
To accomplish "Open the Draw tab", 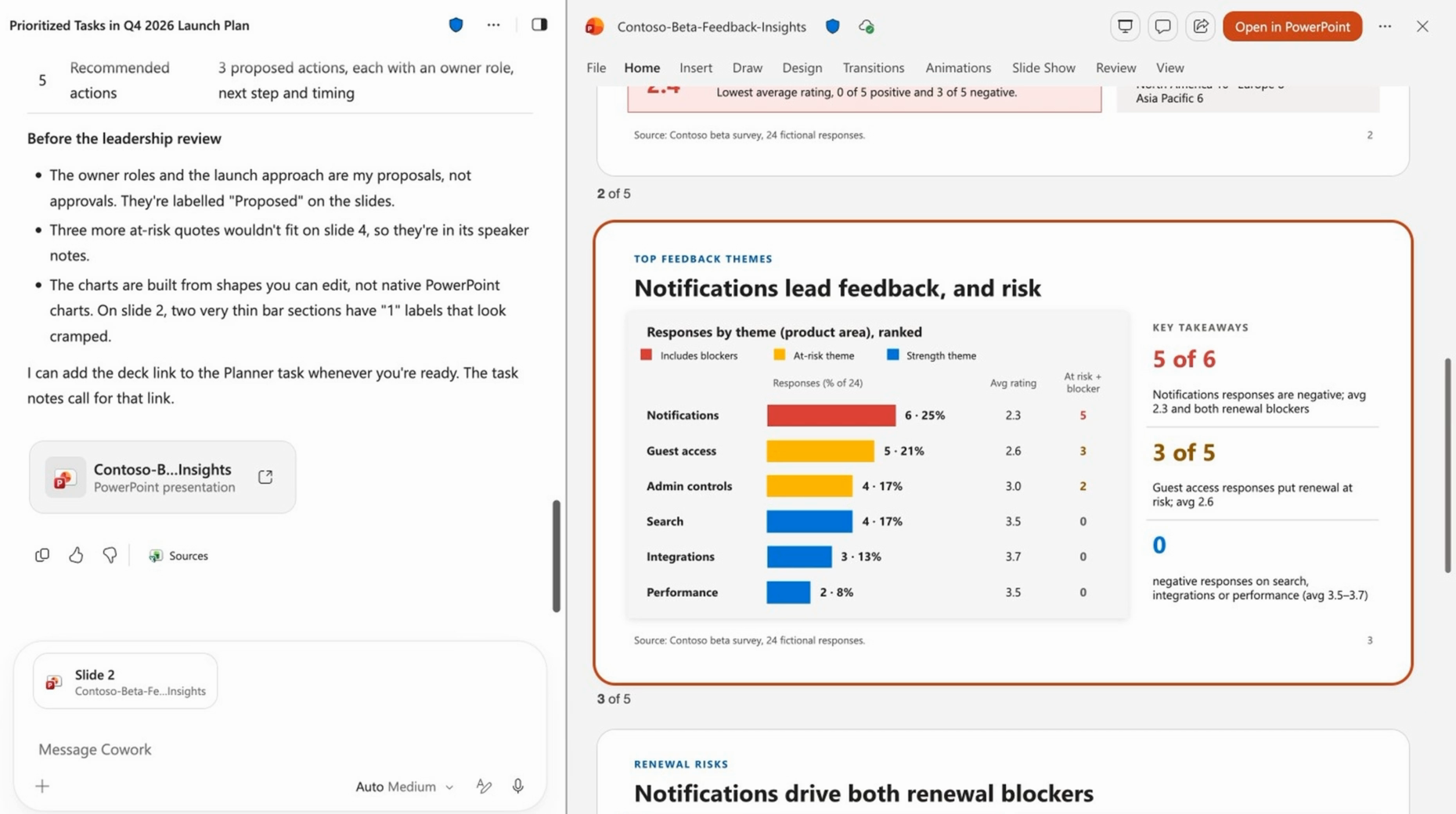I will point(747,68).
